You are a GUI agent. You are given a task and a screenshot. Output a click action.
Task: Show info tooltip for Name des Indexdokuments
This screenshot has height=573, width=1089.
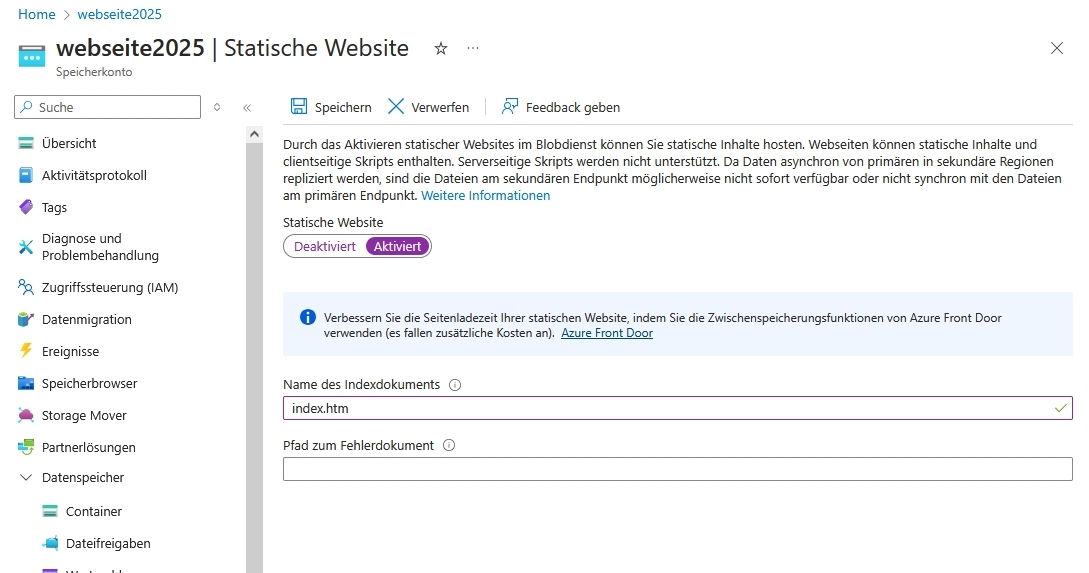pos(455,385)
